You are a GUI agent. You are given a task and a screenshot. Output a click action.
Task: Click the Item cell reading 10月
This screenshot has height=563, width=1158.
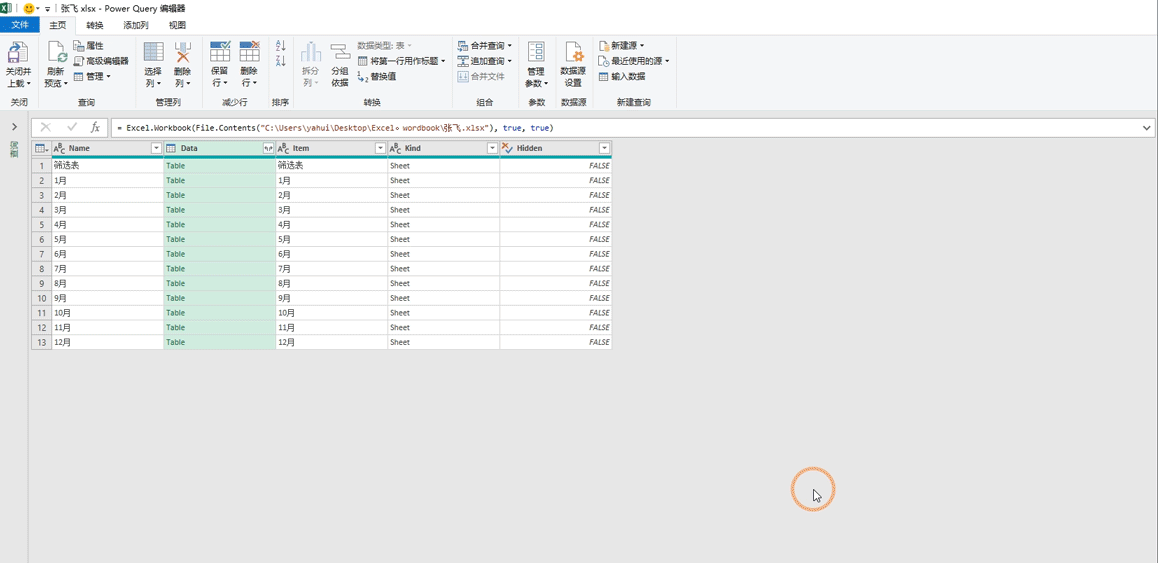point(332,313)
